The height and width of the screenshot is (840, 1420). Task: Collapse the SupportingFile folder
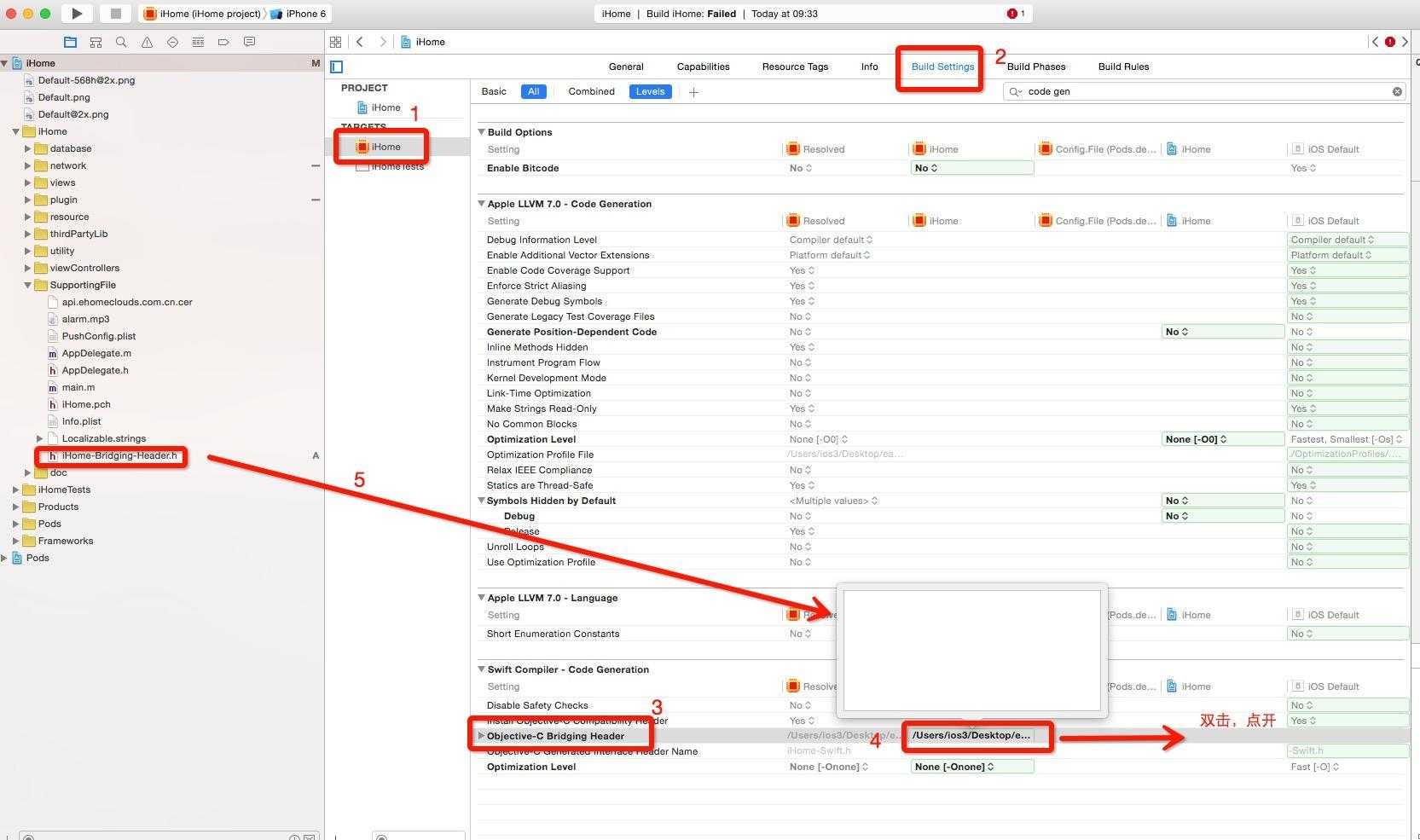(27, 285)
